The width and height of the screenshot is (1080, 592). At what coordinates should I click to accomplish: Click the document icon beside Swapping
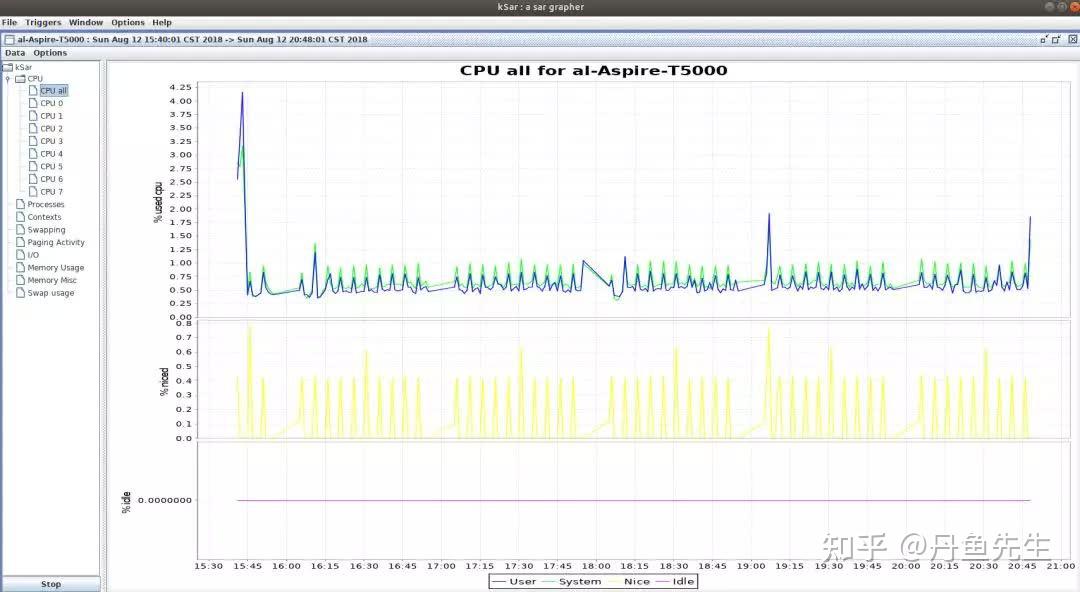pos(21,229)
